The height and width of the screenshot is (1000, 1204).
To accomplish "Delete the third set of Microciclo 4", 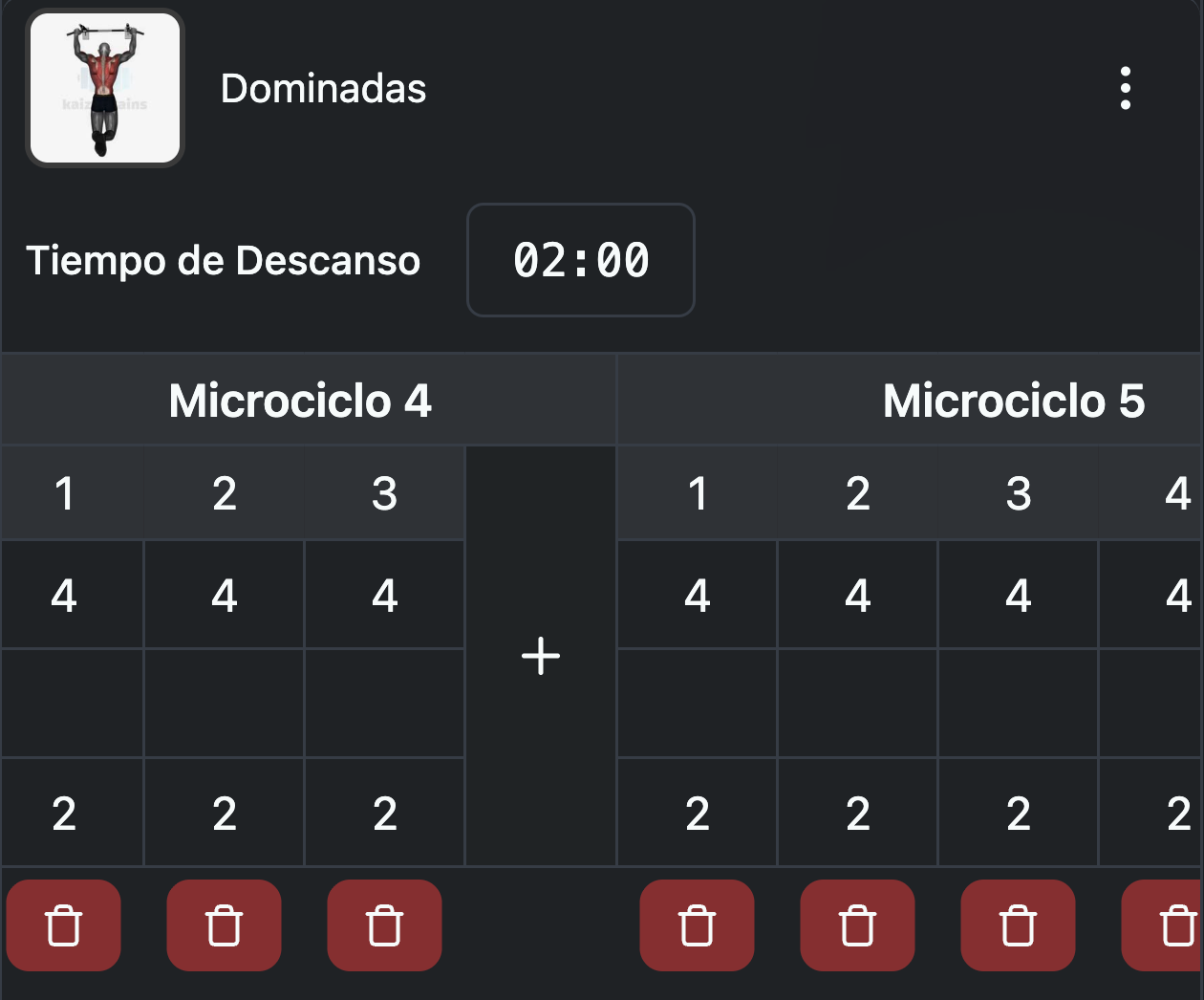I will coord(384,924).
